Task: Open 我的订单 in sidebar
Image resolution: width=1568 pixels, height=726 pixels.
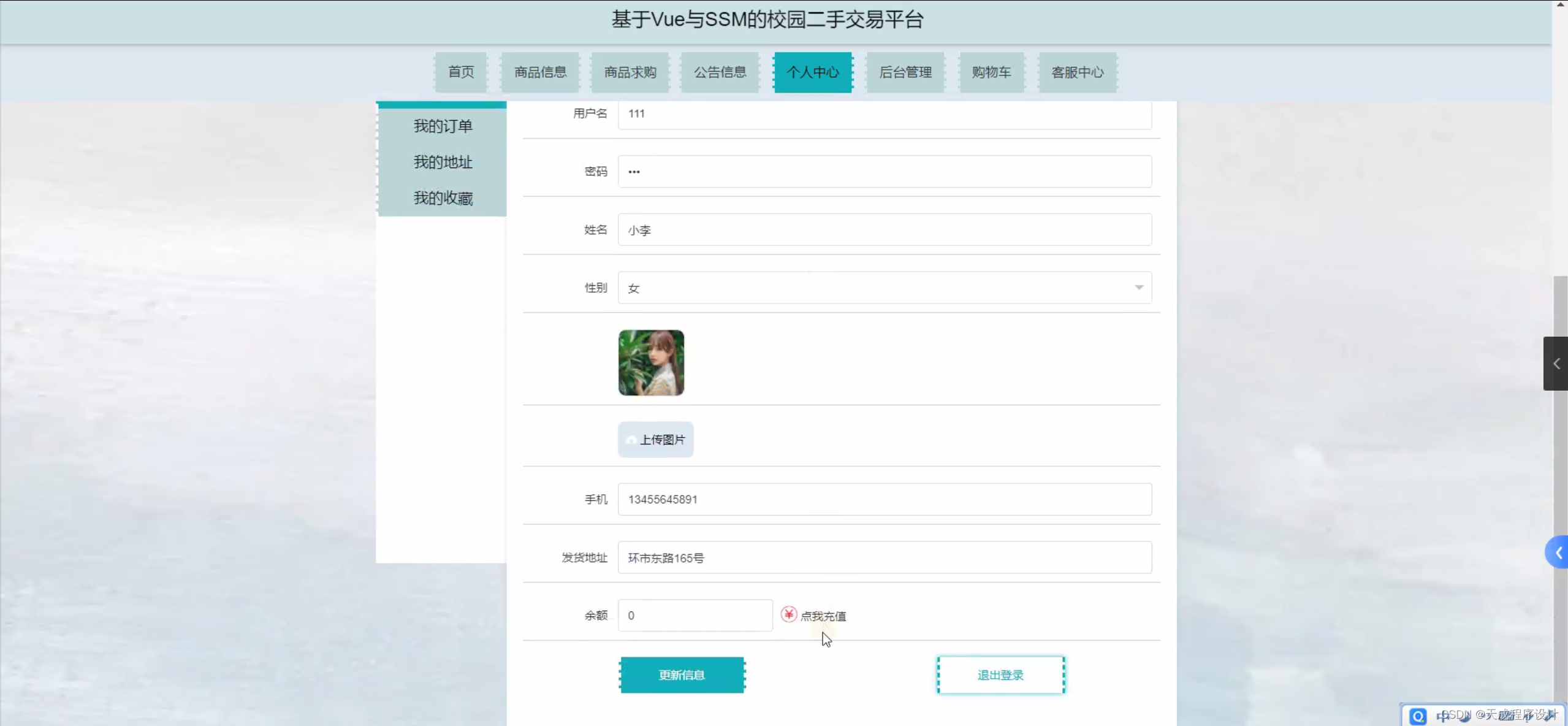Action: 443,126
